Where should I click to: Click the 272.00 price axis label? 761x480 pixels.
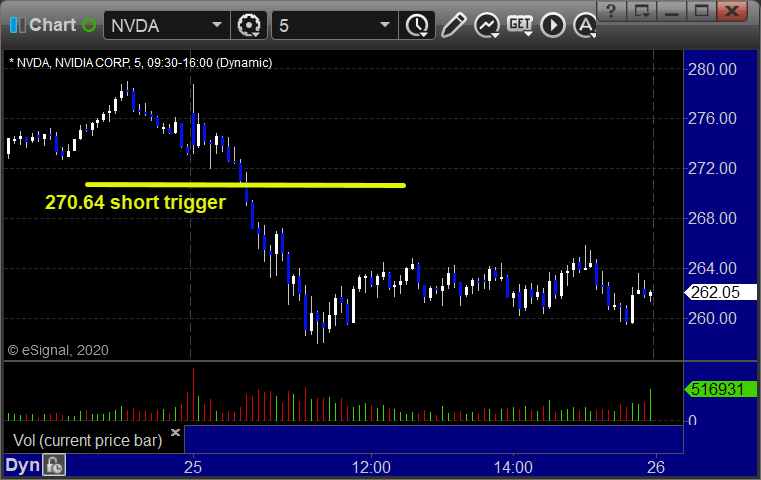712,168
